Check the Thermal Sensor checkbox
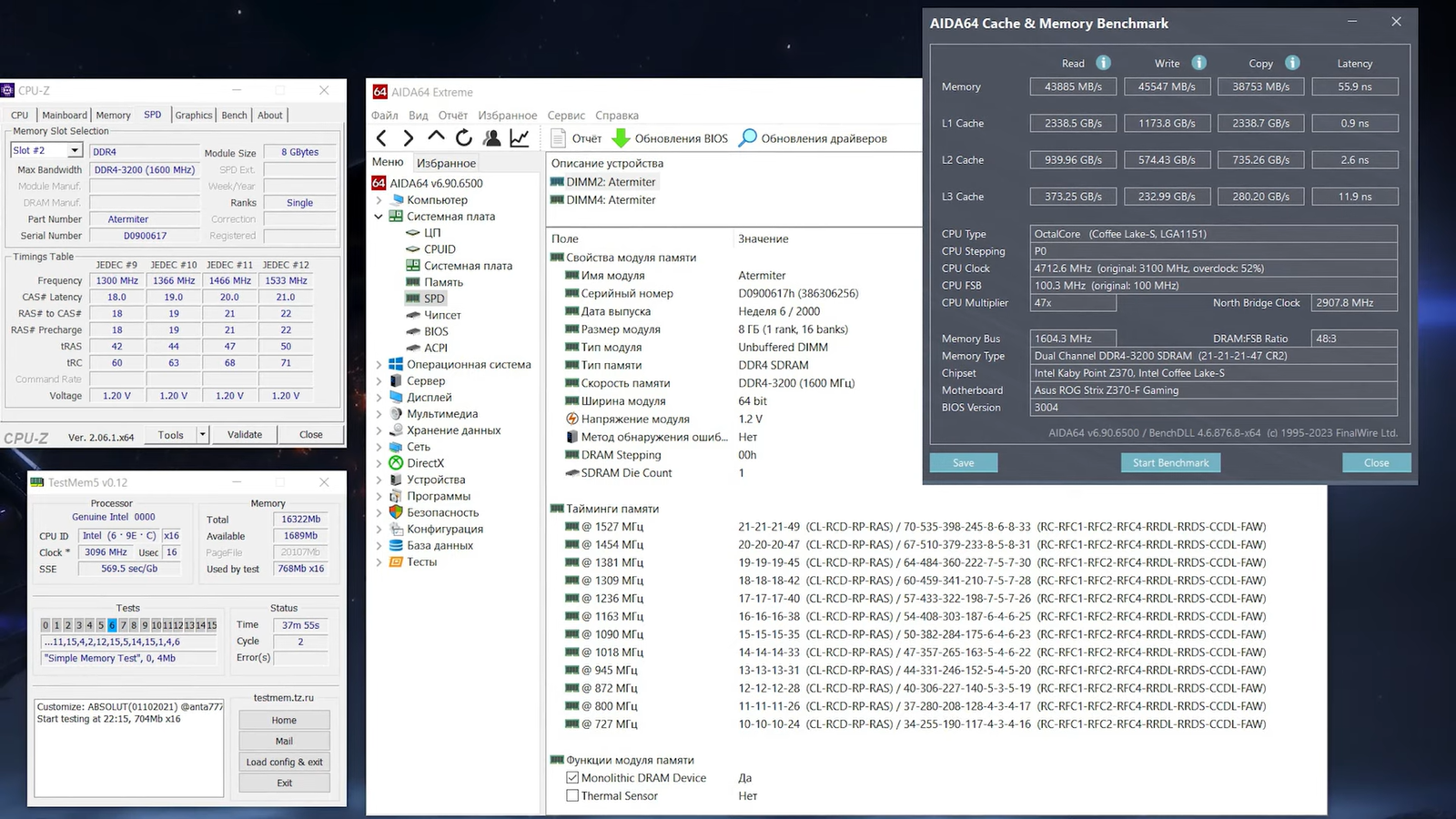Viewport: 1456px width, 819px height. coord(572,796)
